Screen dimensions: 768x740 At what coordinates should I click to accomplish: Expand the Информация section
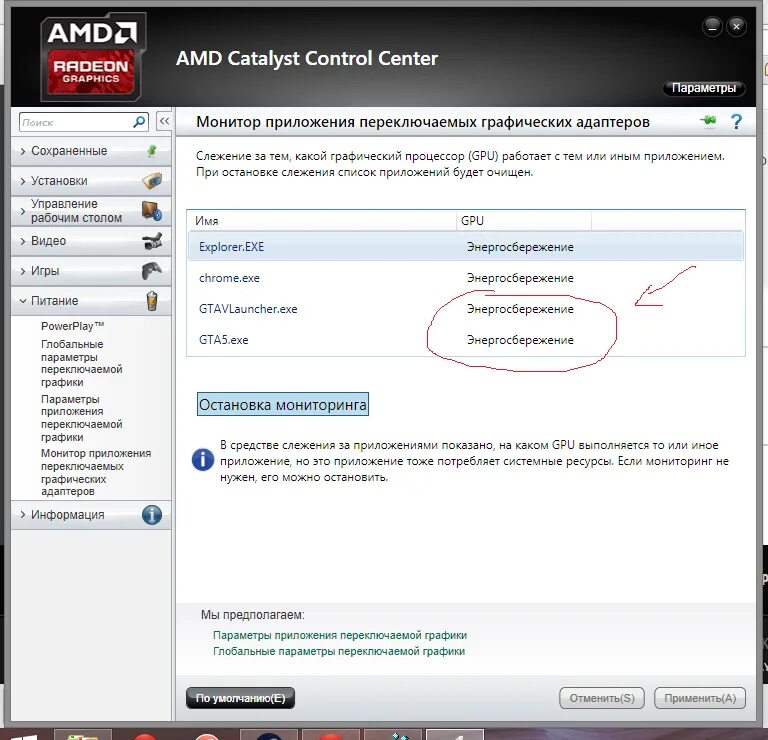pyautogui.click(x=91, y=515)
